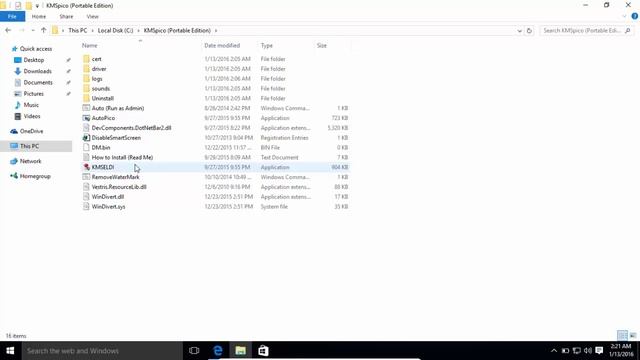640x360 pixels.
Task: Show hidden system tray icons
Action: [x=553, y=351]
